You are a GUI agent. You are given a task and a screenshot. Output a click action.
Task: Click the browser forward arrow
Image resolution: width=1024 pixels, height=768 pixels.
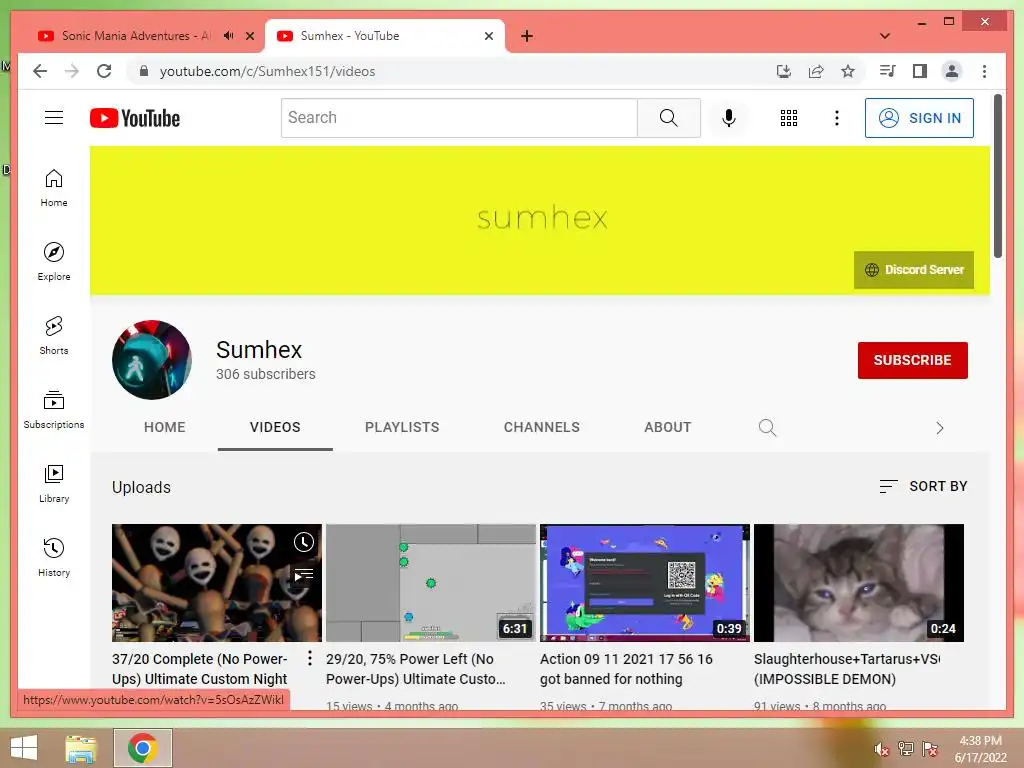tap(72, 71)
